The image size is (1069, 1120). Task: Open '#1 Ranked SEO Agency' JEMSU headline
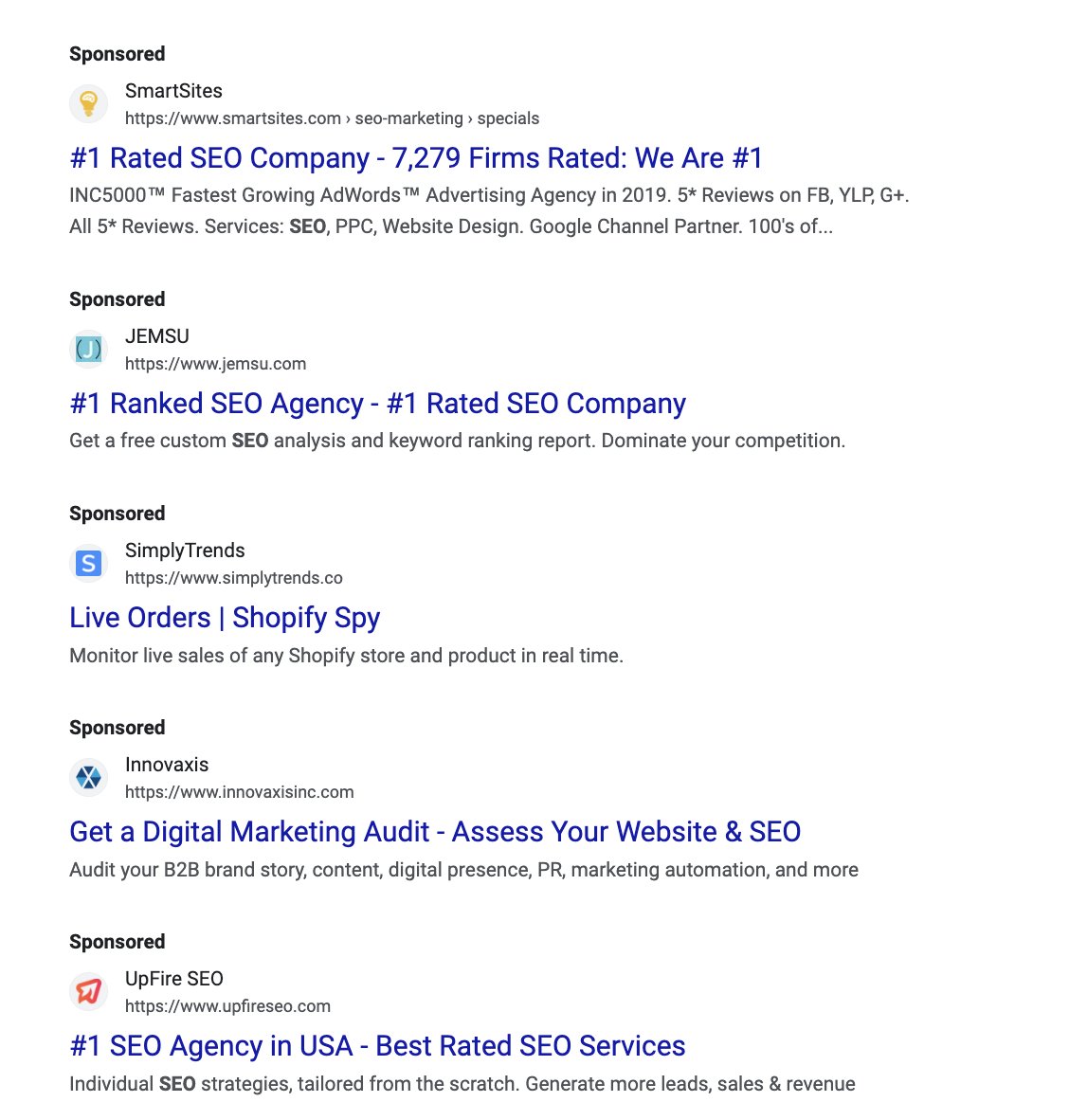click(x=377, y=404)
